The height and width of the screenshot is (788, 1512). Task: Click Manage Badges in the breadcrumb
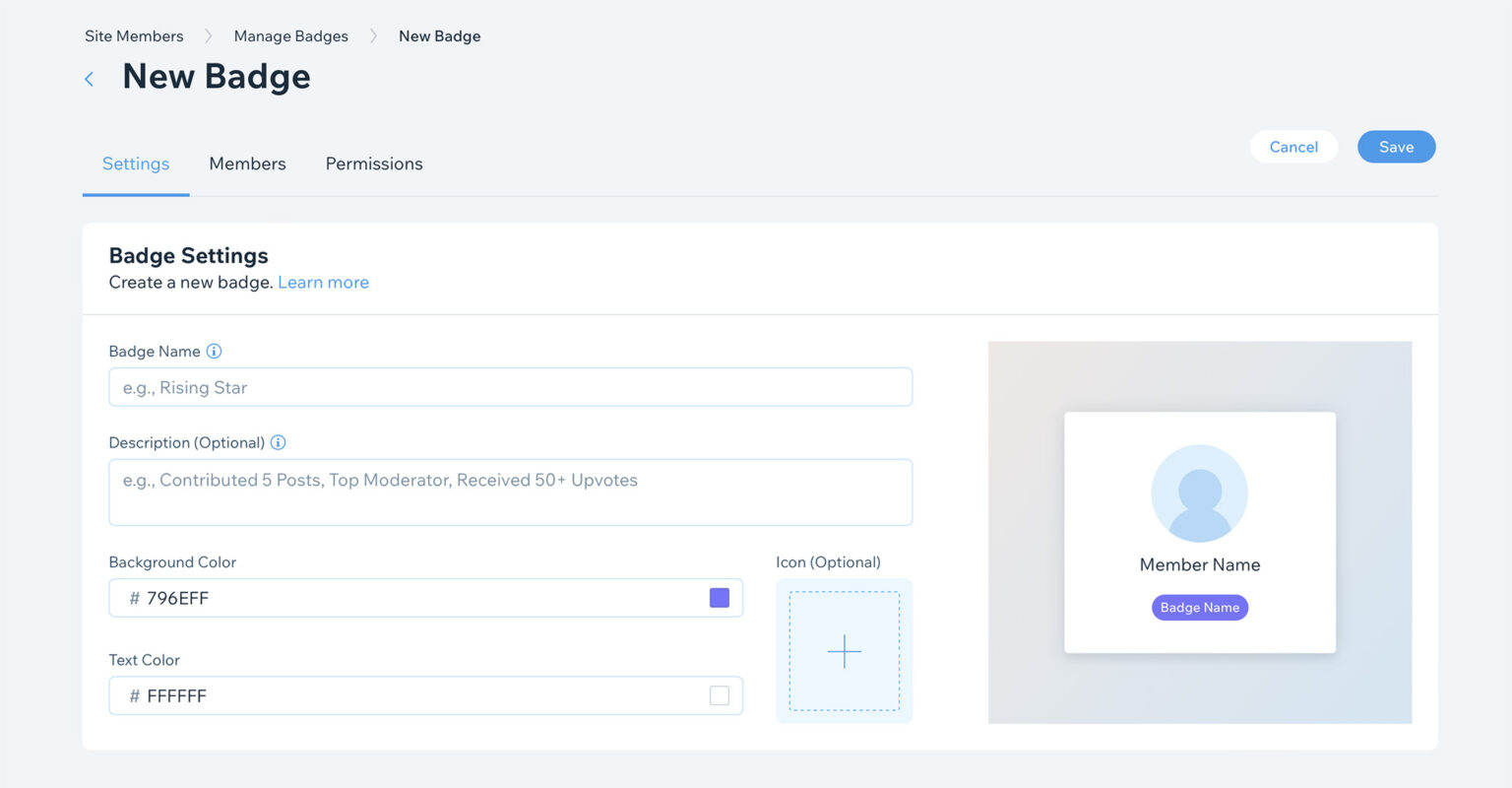[290, 35]
